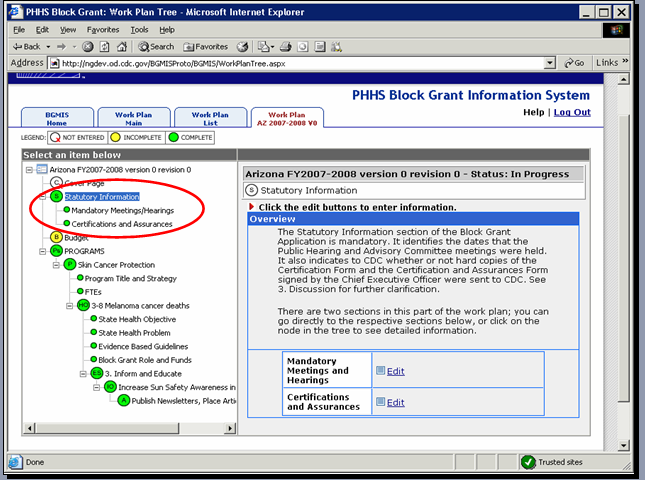This screenshot has width=645, height=480.
Task: Select Program Title and Strategy item
Action: pos(131,278)
